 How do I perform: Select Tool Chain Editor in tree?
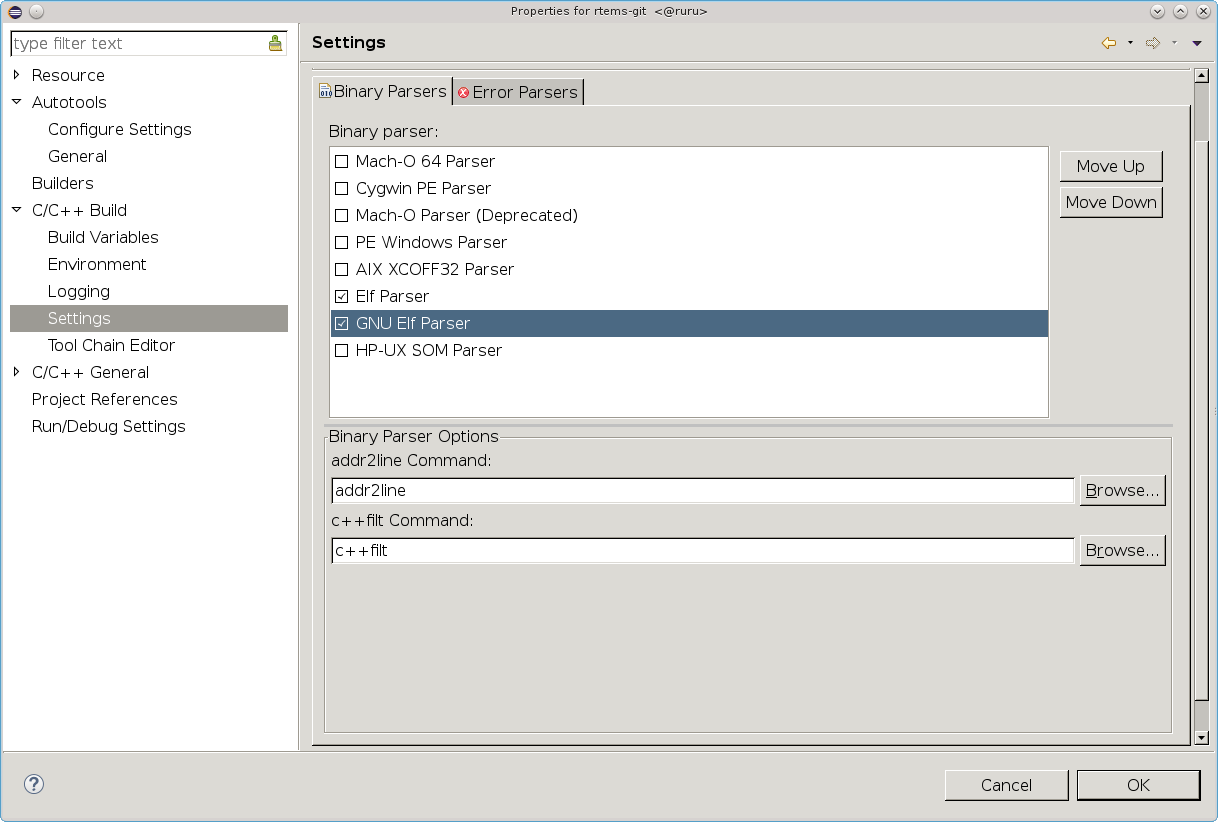tap(111, 345)
